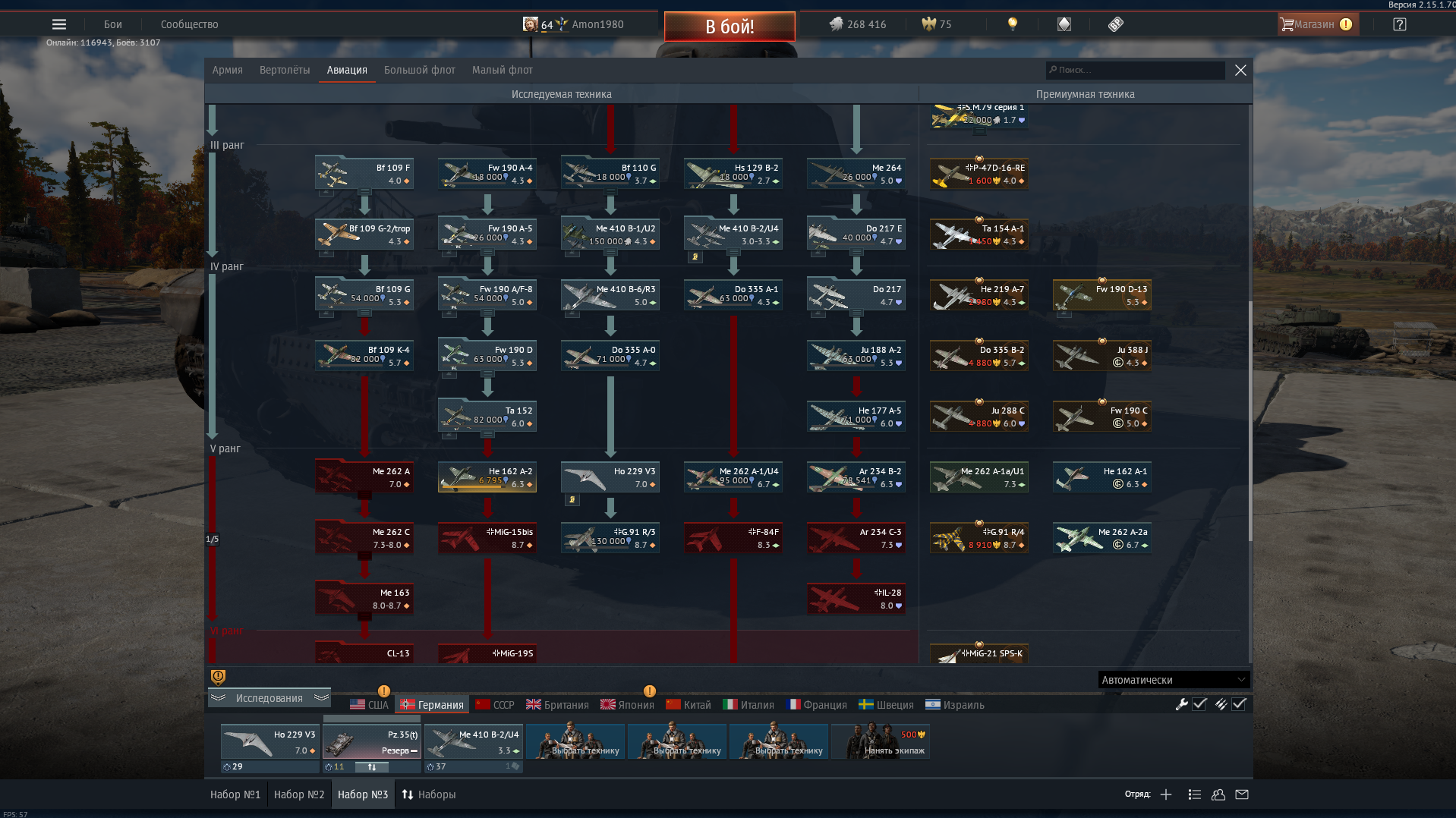This screenshot has width=1456, height=818.
Task: Open the Сообщество menu
Action: (x=190, y=24)
